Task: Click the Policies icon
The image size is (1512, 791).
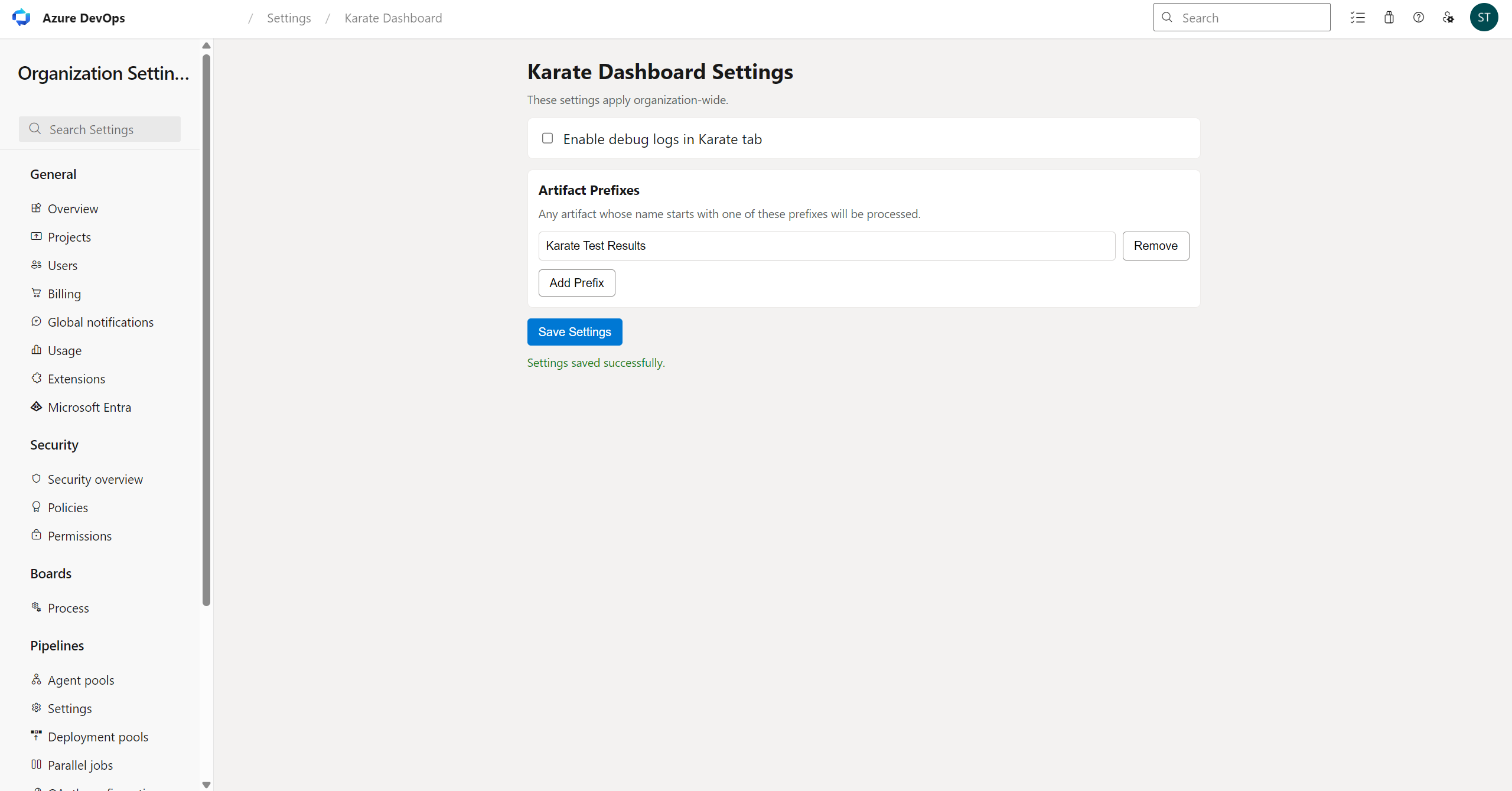Action: pos(36,507)
